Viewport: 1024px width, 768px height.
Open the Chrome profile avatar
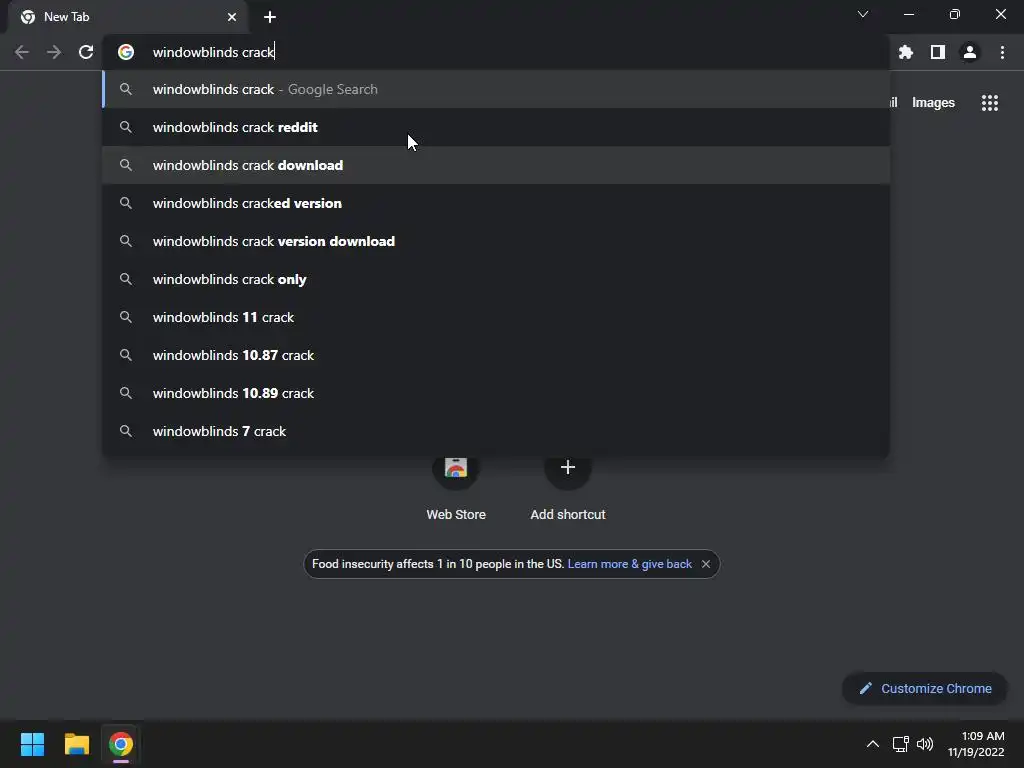click(x=970, y=52)
